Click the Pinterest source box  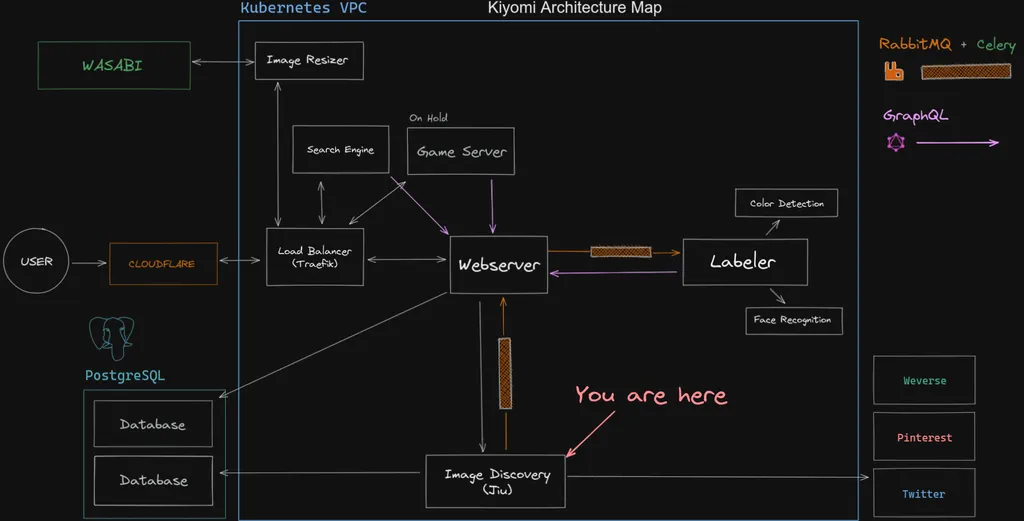click(x=924, y=437)
